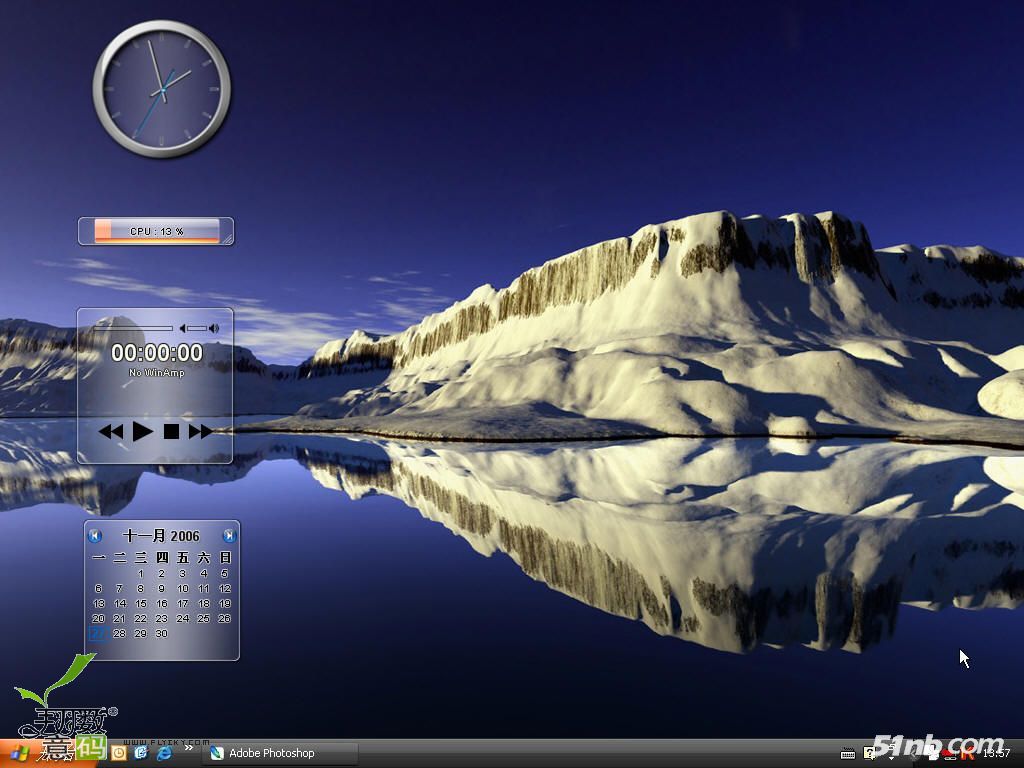Click the CPU meter resize grip corner
The image size is (1024, 768).
227,240
